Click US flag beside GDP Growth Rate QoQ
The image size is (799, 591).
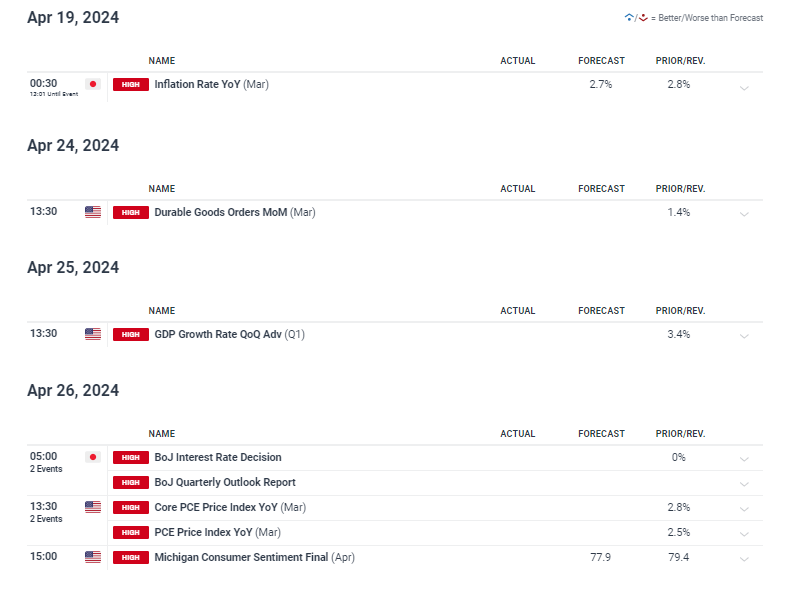pyautogui.click(x=93, y=334)
